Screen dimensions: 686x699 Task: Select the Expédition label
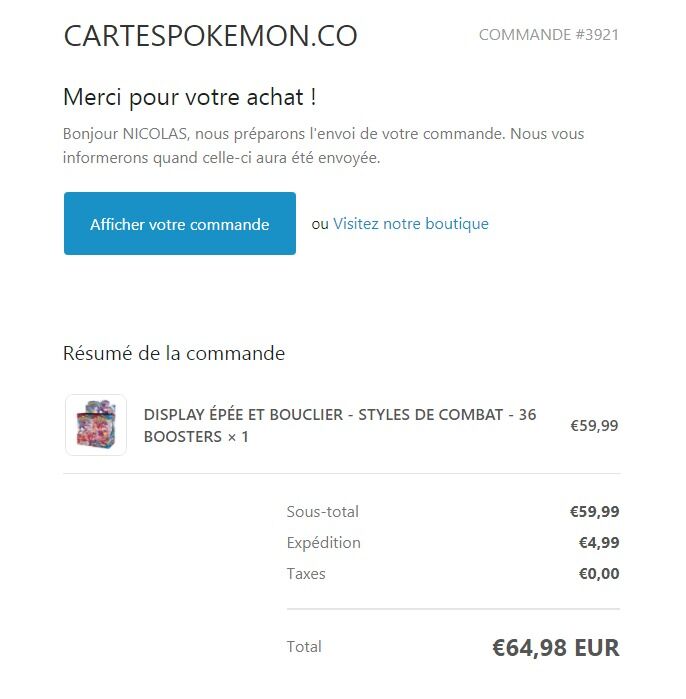coord(324,543)
